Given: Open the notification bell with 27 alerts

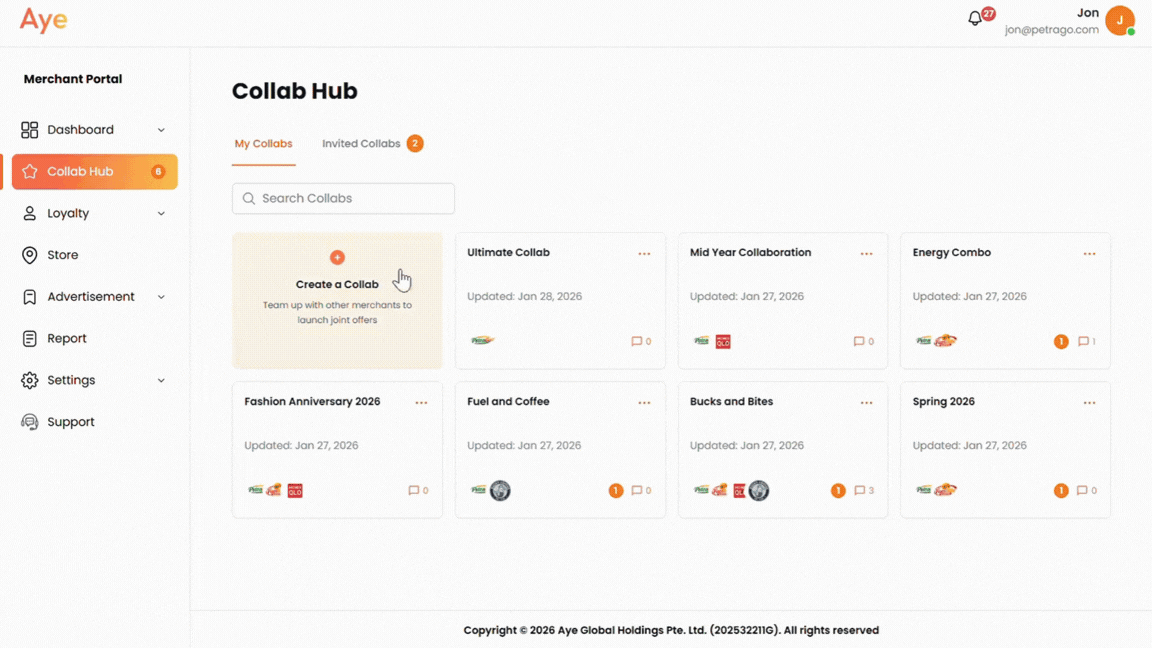Looking at the screenshot, I should click(975, 18).
